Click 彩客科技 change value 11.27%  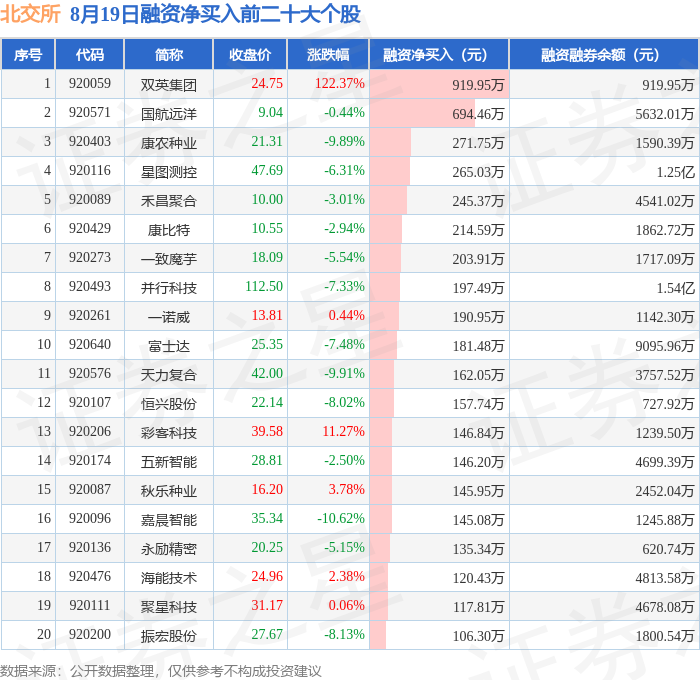tap(343, 431)
